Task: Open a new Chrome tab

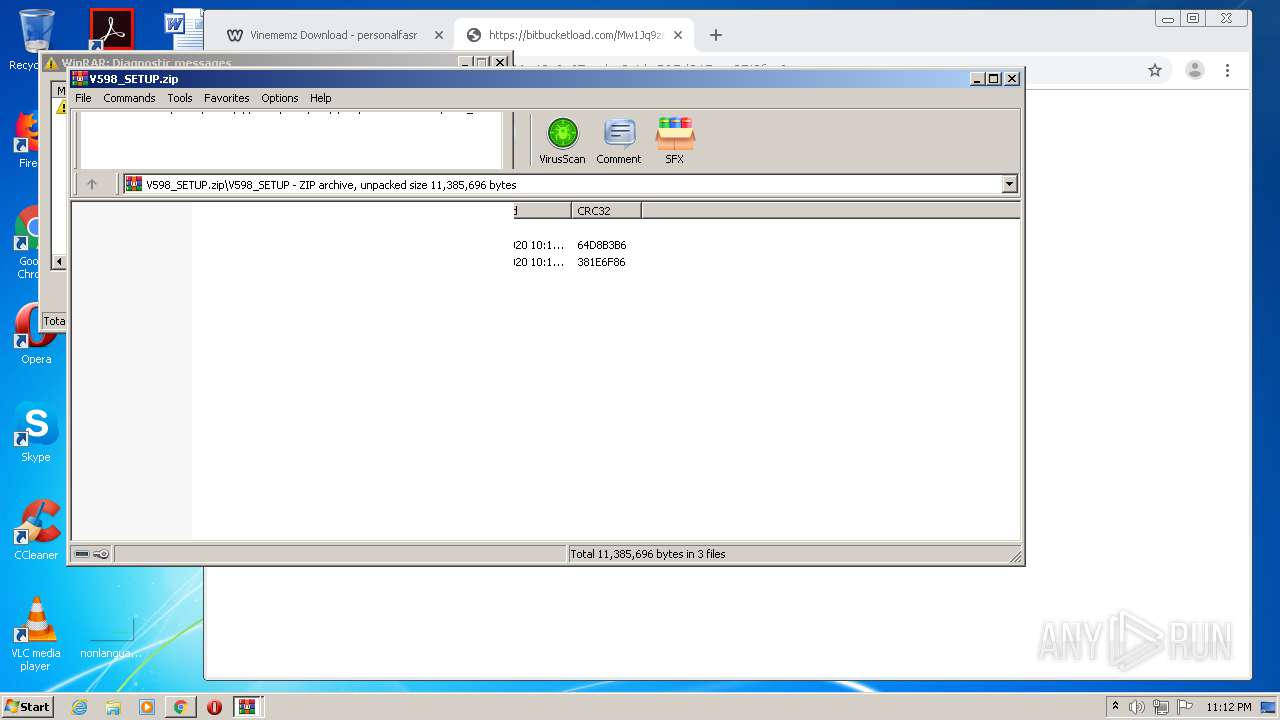Action: [x=715, y=35]
